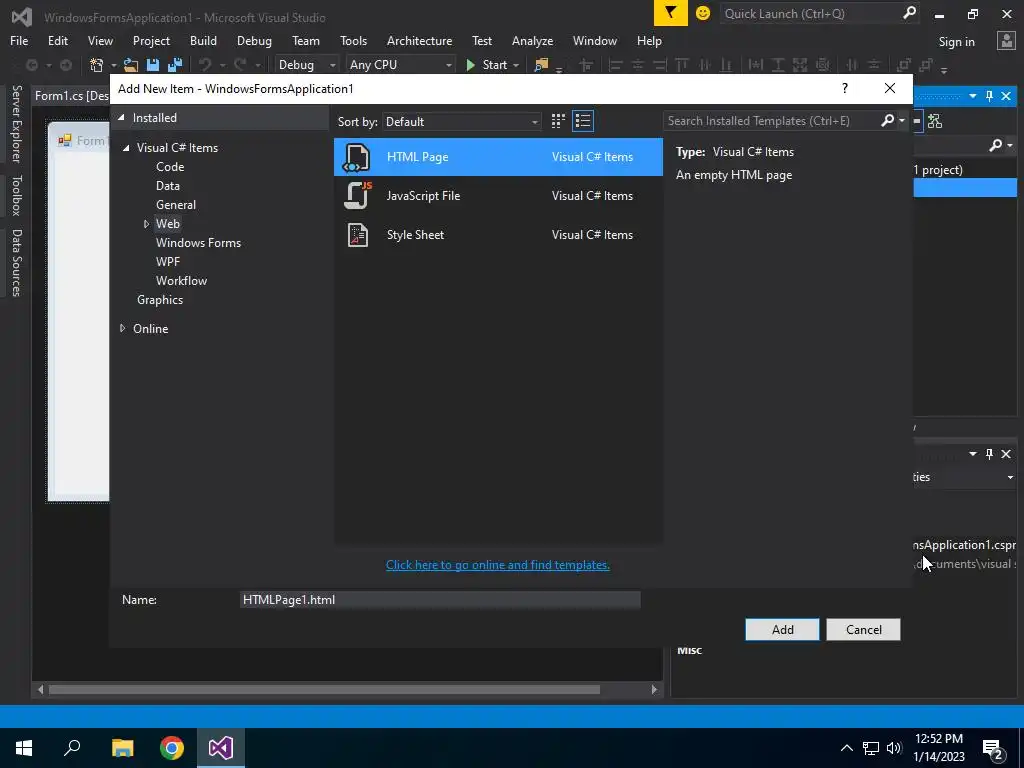Open the Server Explorer side tab
Screen dimensions: 1024x768
16,123
